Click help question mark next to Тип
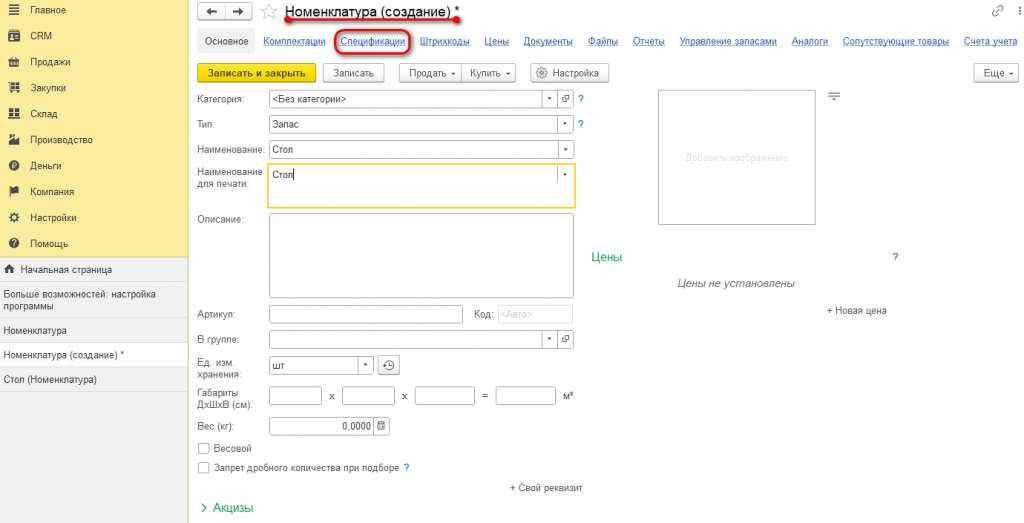The width and height of the screenshot is (1024, 523). (x=581, y=124)
